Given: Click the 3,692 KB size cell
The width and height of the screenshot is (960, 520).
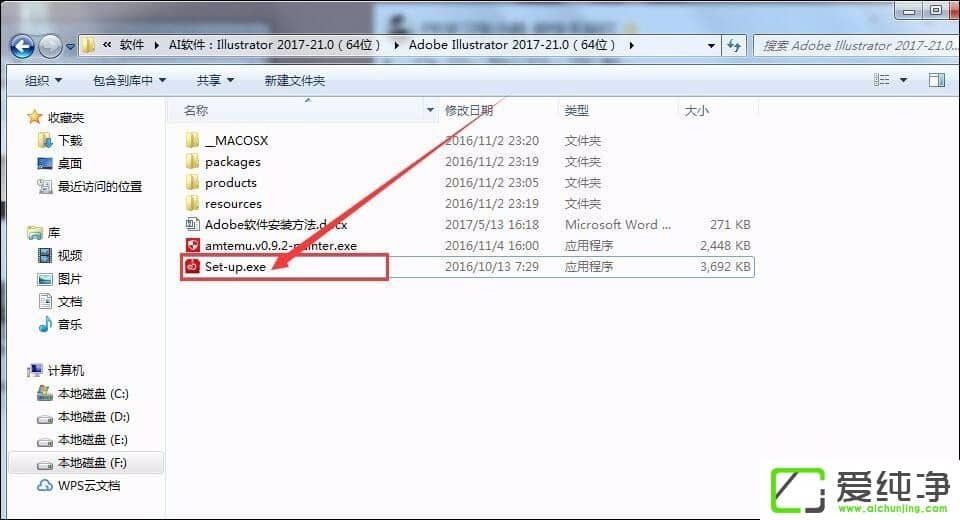Looking at the screenshot, I should coord(725,266).
